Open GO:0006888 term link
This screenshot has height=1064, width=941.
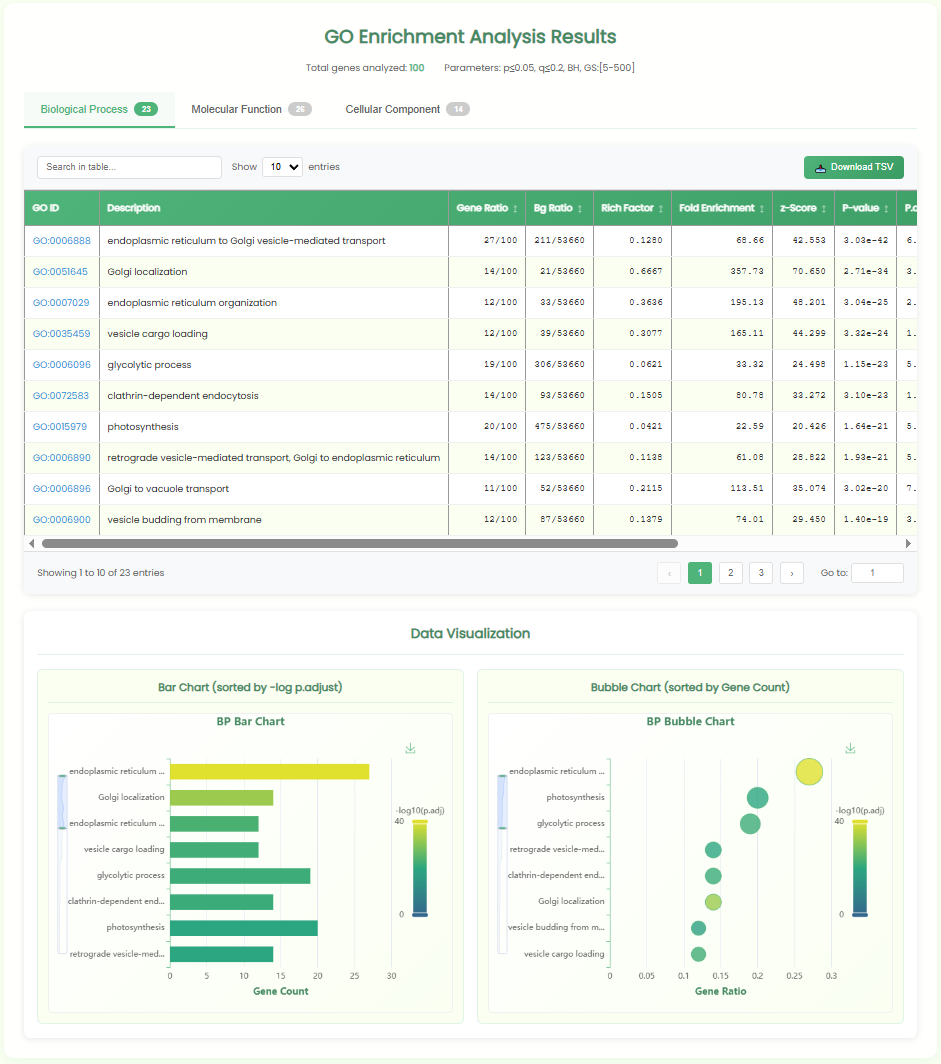[x=62, y=241]
